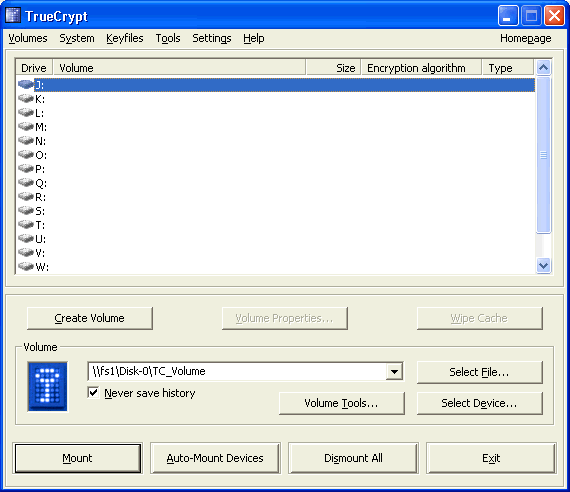The image size is (570, 492).
Task: Click the drive list scrollbar thumb
Action: pos(543,155)
